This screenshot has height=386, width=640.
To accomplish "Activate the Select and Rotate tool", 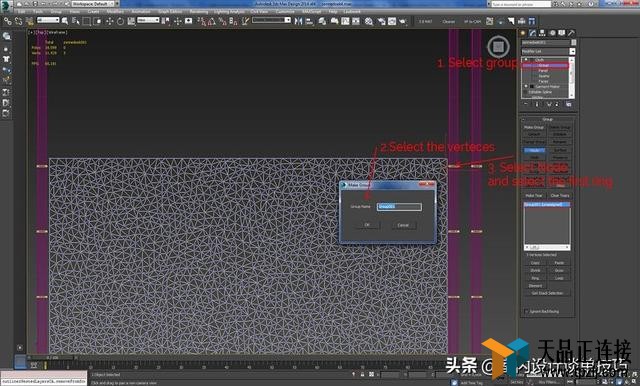I will tap(120, 21).
